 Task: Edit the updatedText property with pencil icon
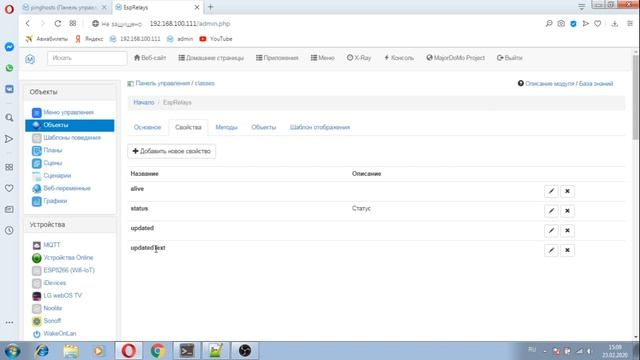551,250
